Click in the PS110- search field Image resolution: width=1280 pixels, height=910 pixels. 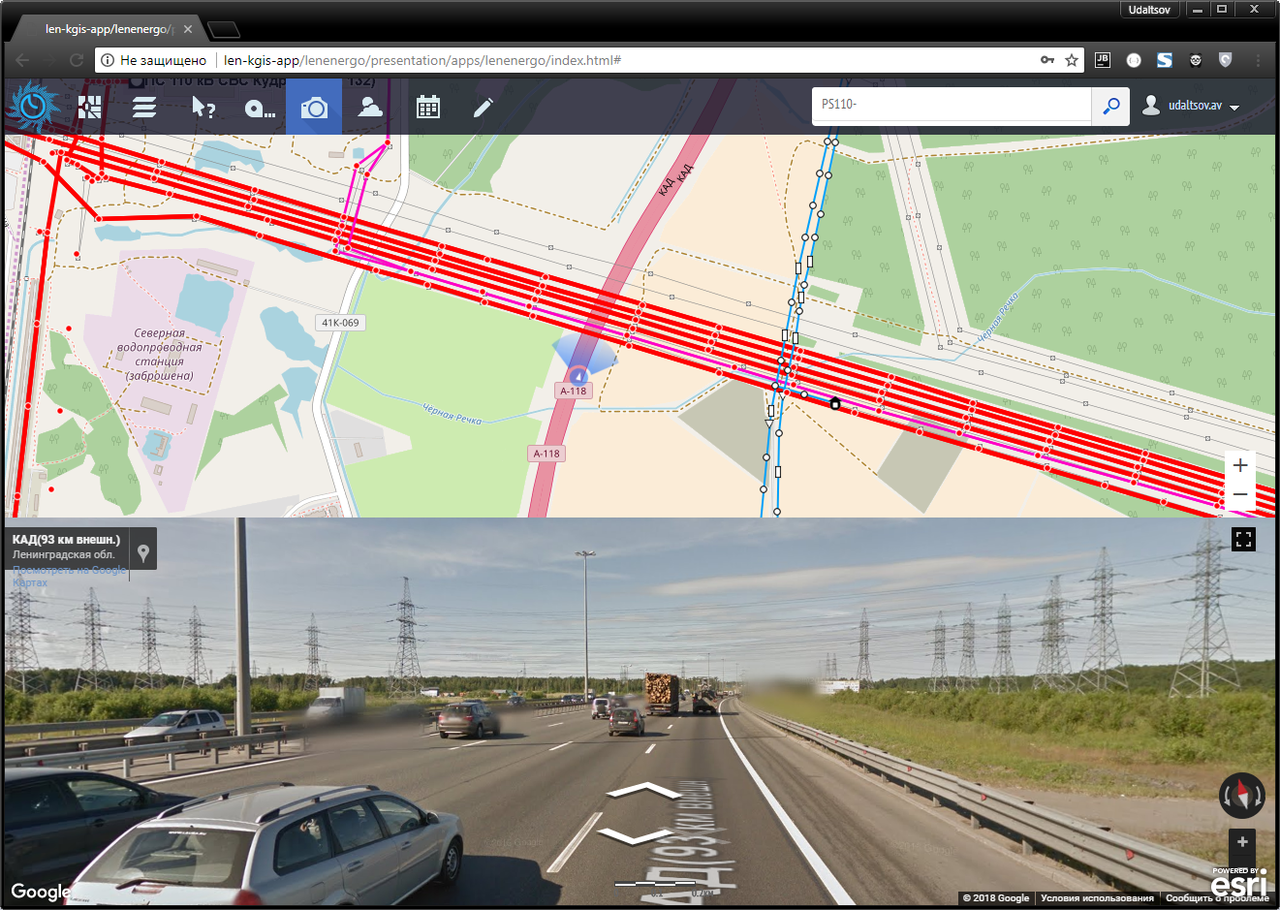click(x=950, y=104)
